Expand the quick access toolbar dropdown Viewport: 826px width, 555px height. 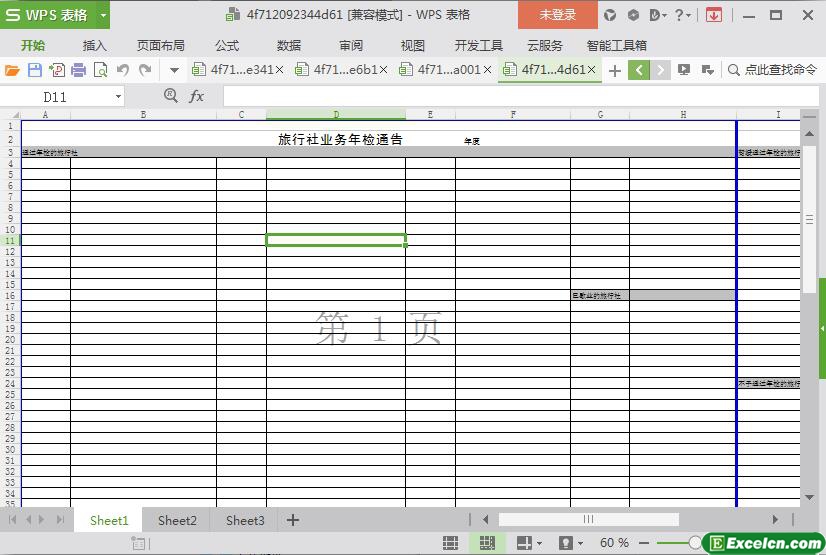coord(174,70)
